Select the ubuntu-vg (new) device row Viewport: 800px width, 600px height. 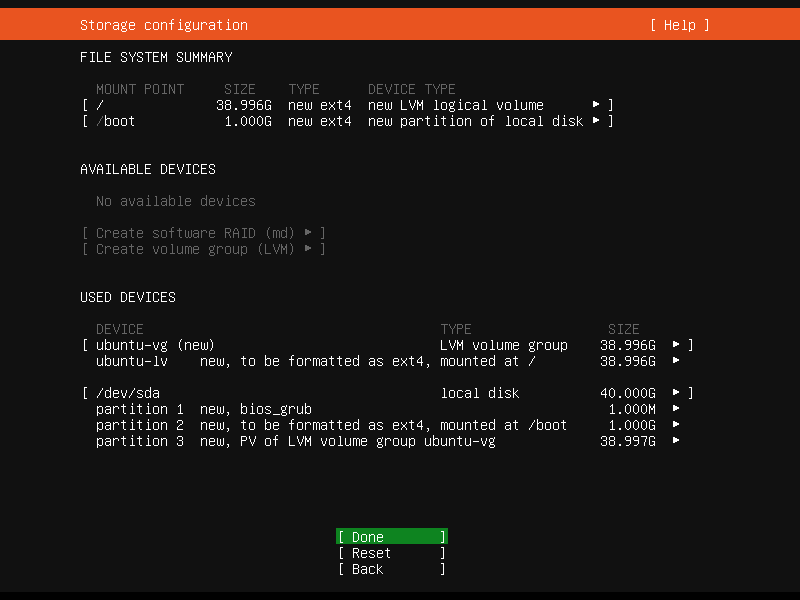point(388,345)
